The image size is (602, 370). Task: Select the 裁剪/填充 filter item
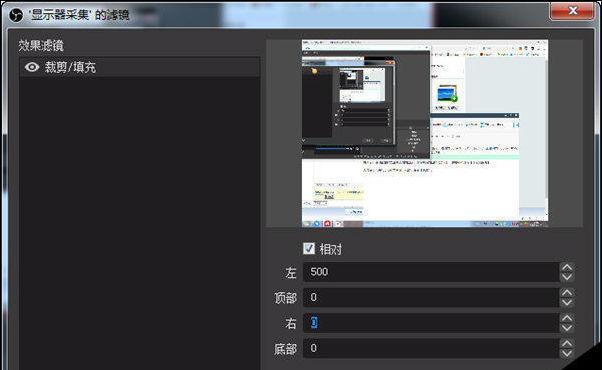pyautogui.click(x=140, y=67)
